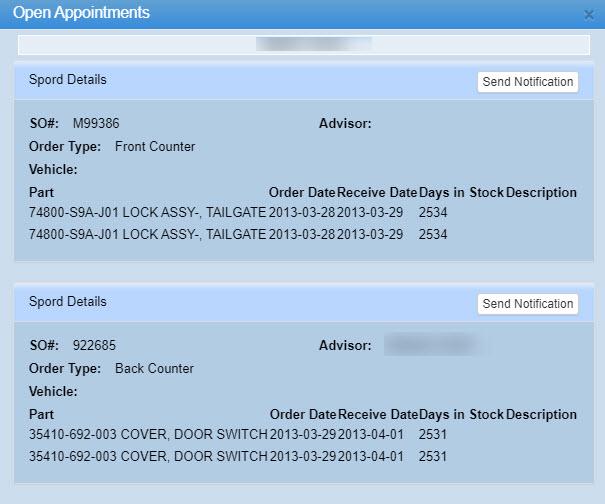Send notification for SO 922685
Image resolution: width=605 pixels, height=504 pixels.
tap(527, 304)
